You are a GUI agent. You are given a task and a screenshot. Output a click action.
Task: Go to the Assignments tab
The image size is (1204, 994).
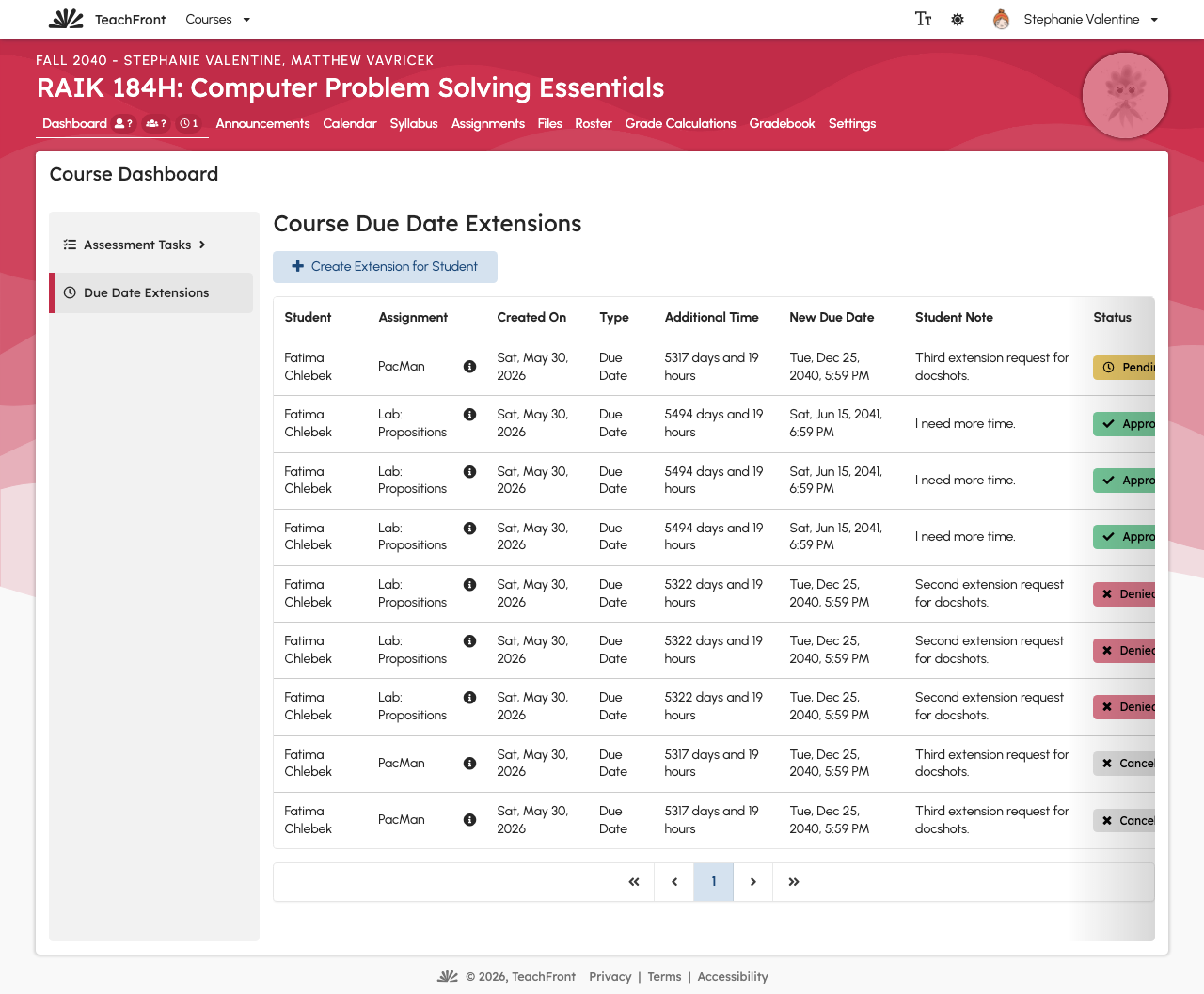(488, 123)
